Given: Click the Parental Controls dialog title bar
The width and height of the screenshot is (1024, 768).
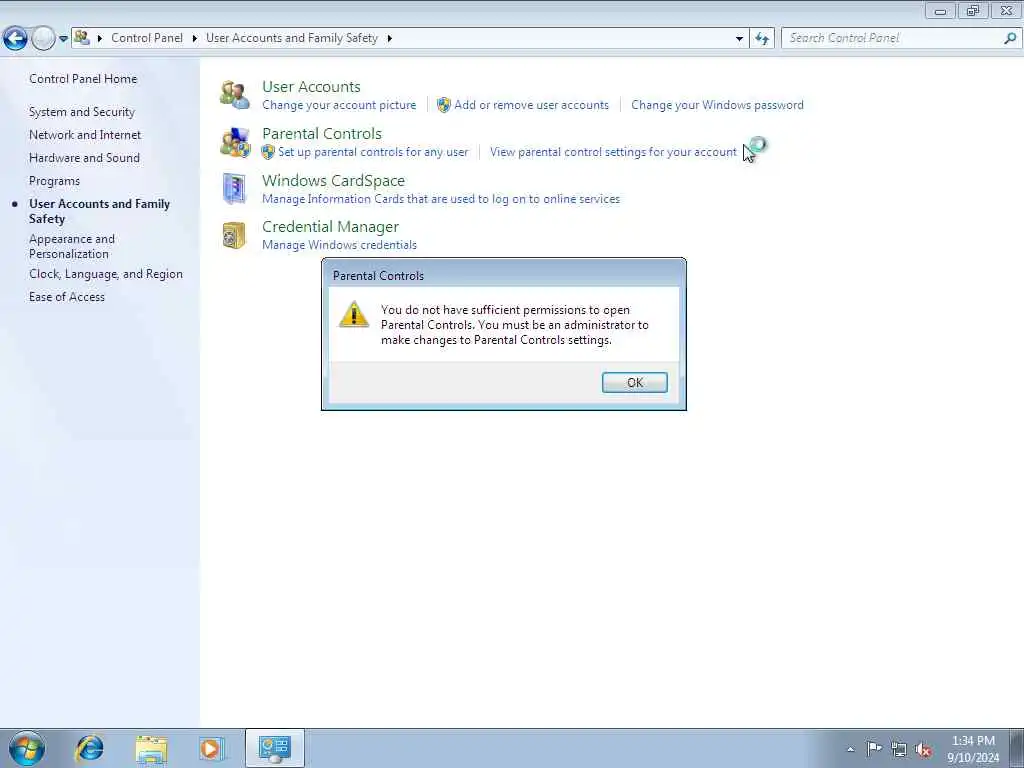Looking at the screenshot, I should point(504,276).
